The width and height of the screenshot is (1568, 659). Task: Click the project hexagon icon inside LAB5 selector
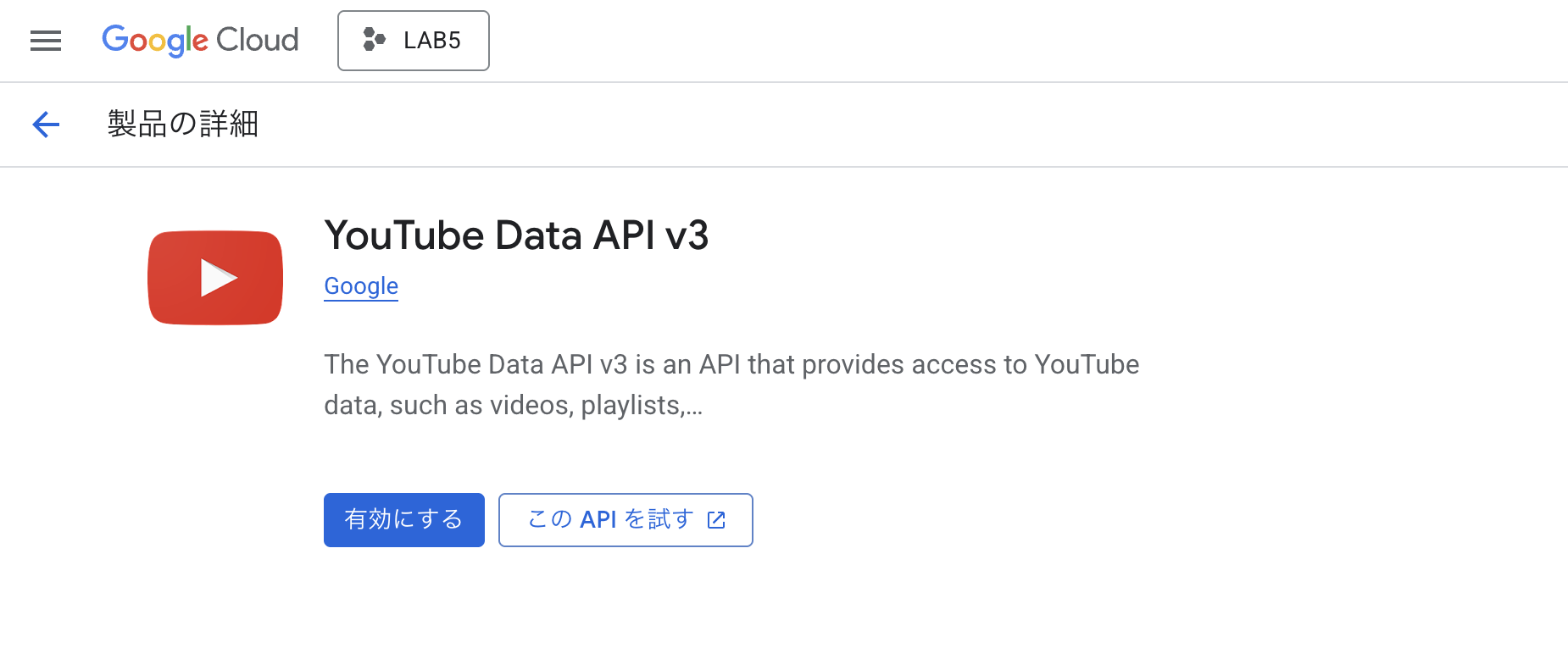click(373, 40)
